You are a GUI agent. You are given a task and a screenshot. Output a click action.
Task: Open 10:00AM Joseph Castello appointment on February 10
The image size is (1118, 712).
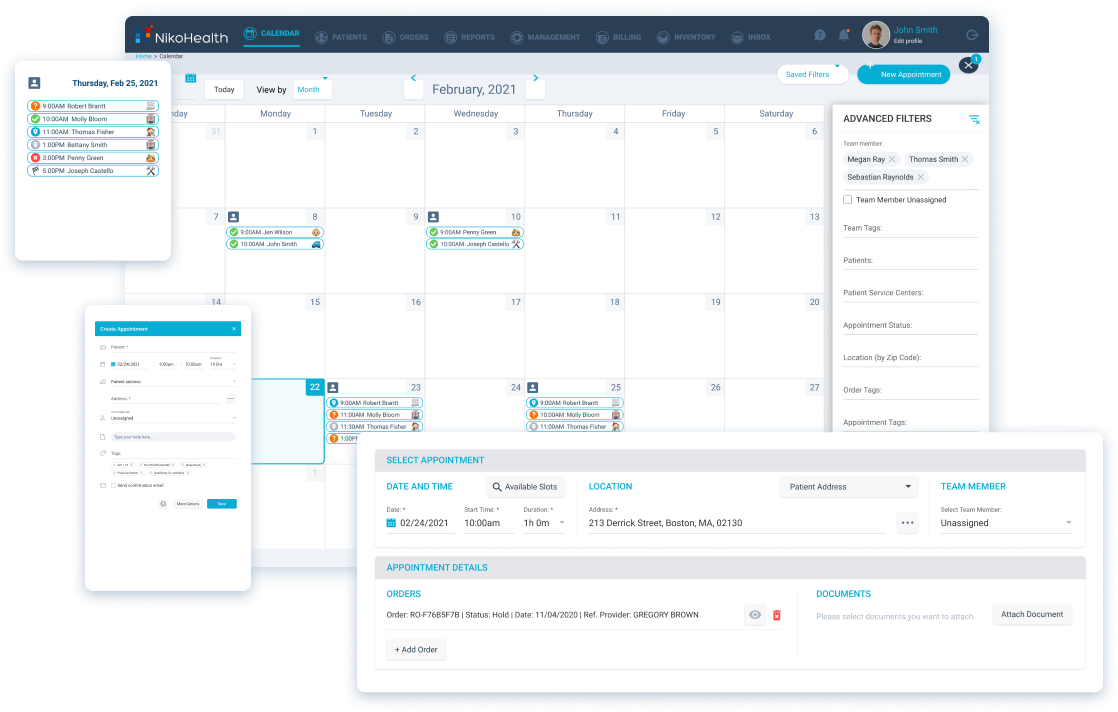coord(474,244)
